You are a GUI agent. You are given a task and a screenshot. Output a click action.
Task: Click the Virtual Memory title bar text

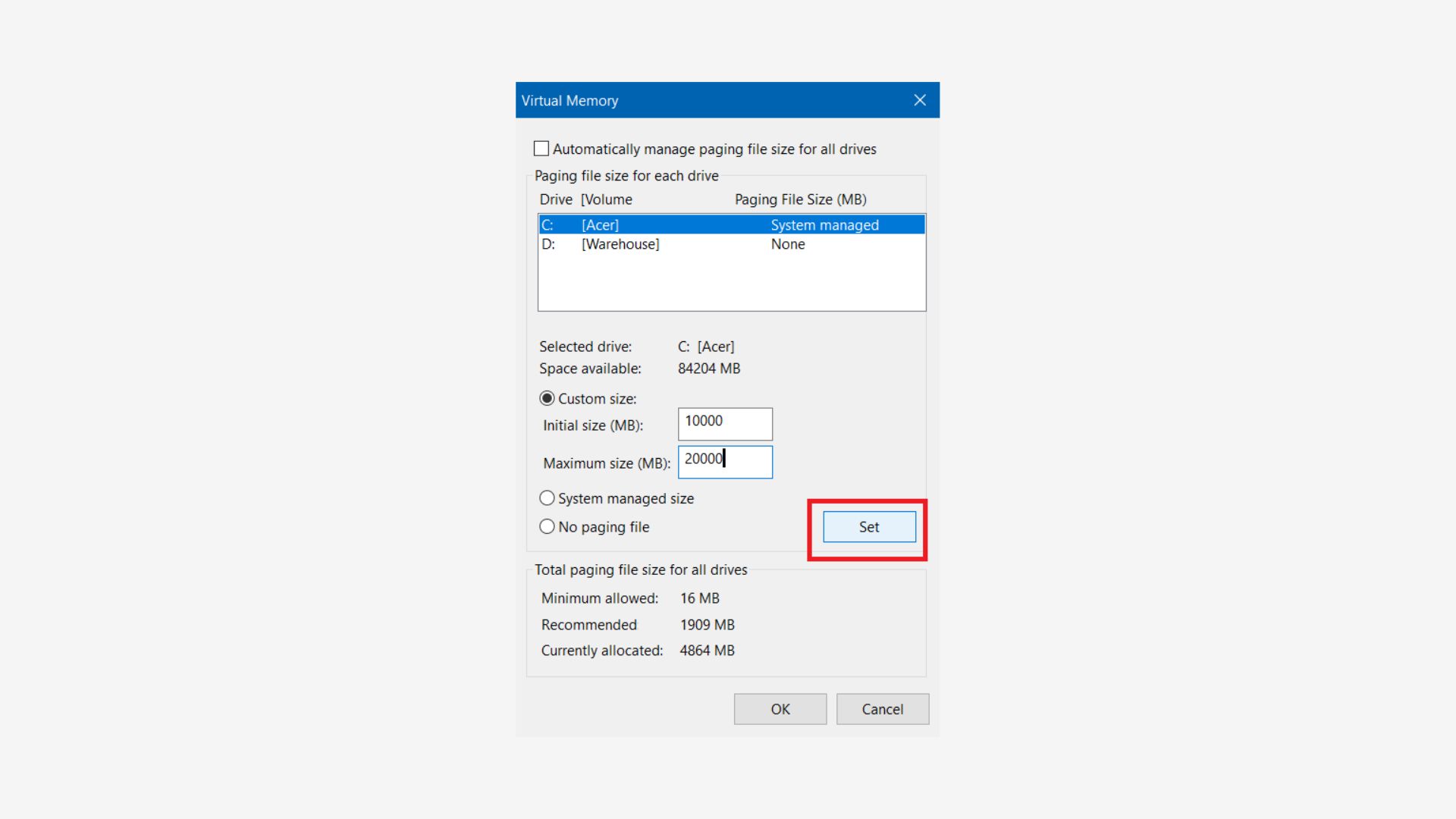tap(570, 101)
